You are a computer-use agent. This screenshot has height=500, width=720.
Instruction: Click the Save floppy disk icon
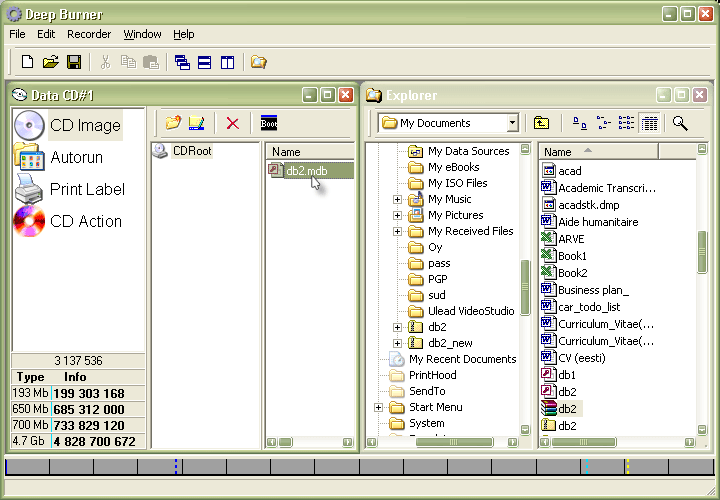pos(74,62)
